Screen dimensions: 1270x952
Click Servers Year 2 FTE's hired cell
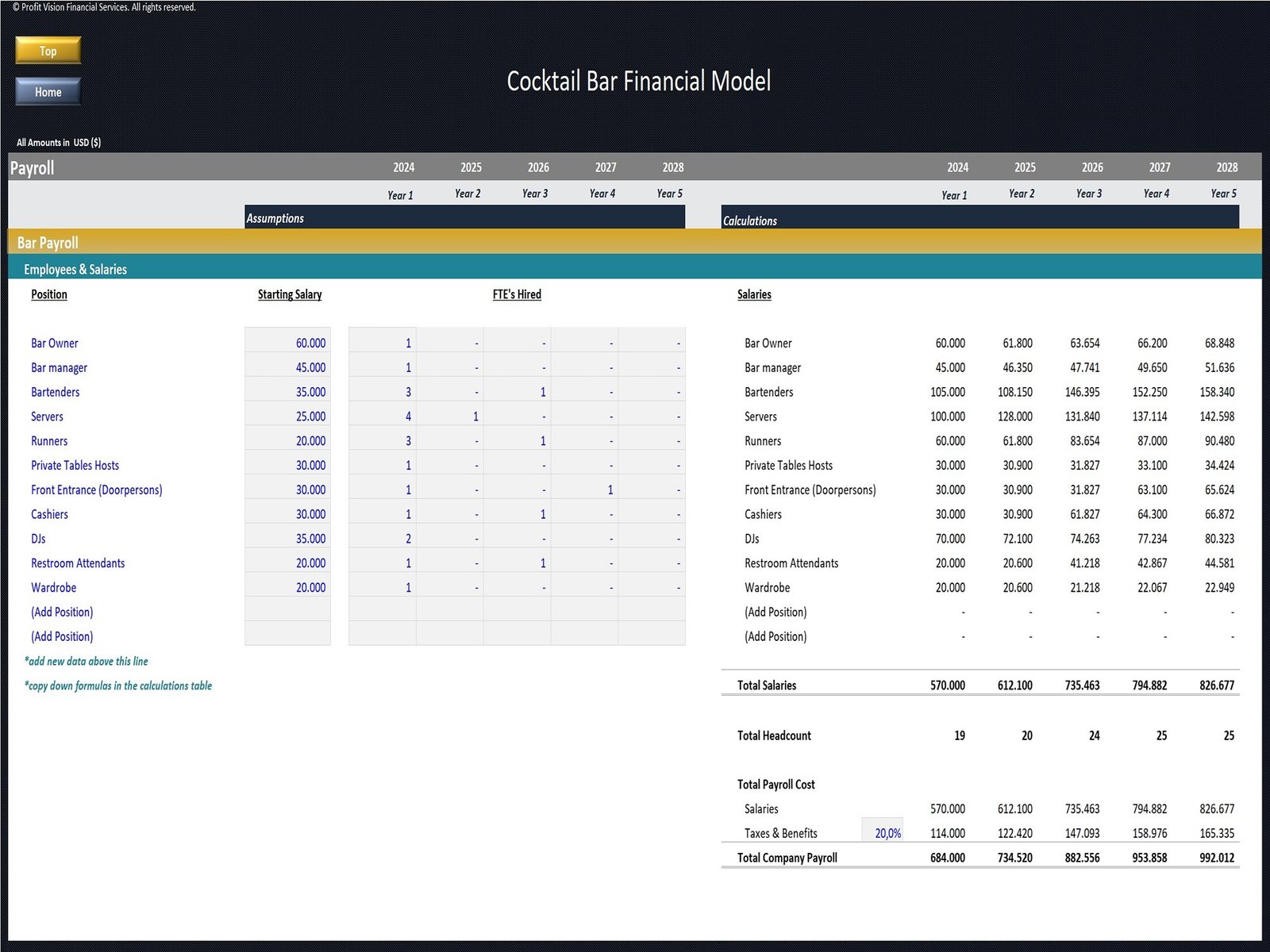click(450, 416)
